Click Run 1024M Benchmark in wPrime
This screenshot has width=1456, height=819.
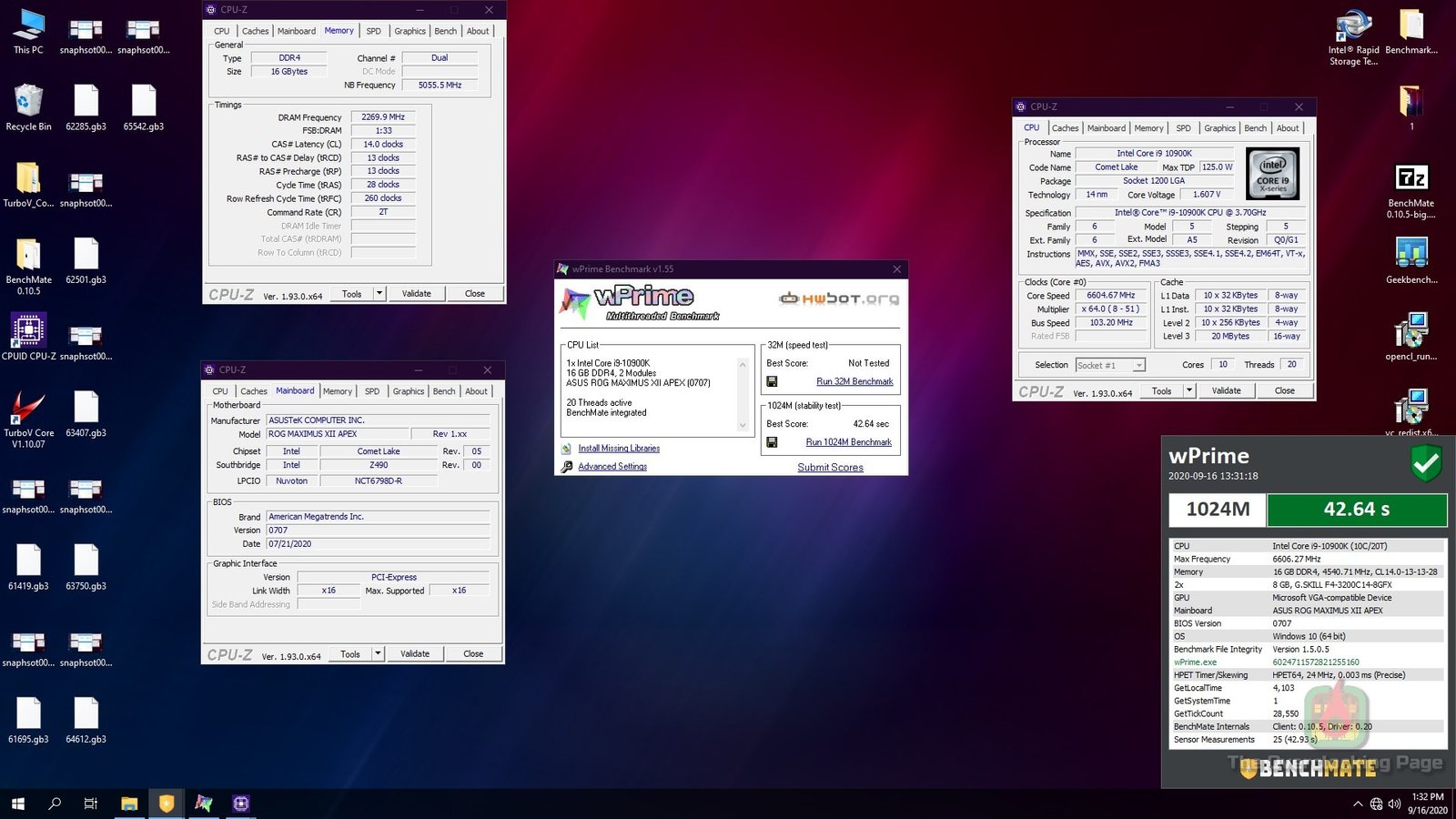pos(848,441)
